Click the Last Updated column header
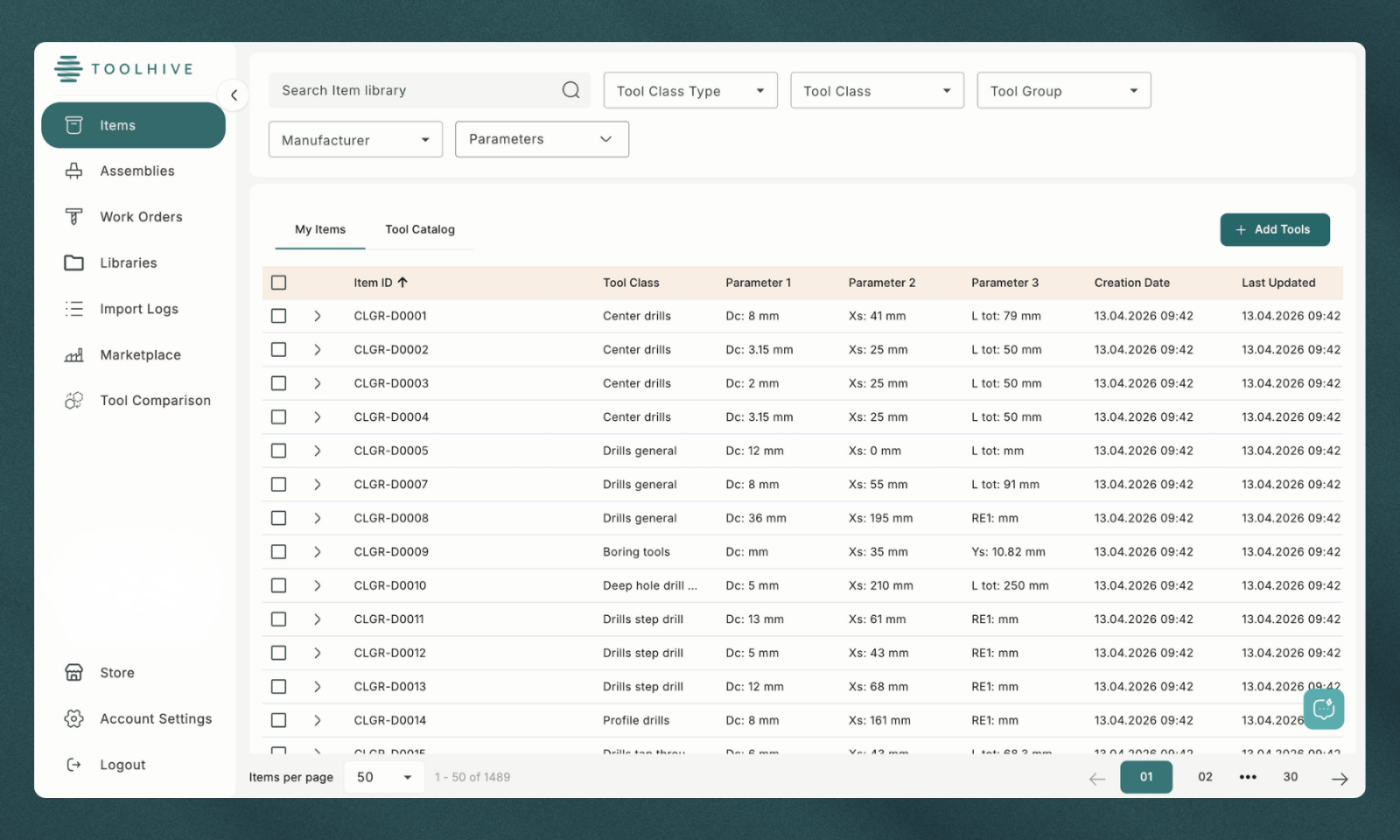The height and width of the screenshot is (840, 1400). coord(1278,283)
